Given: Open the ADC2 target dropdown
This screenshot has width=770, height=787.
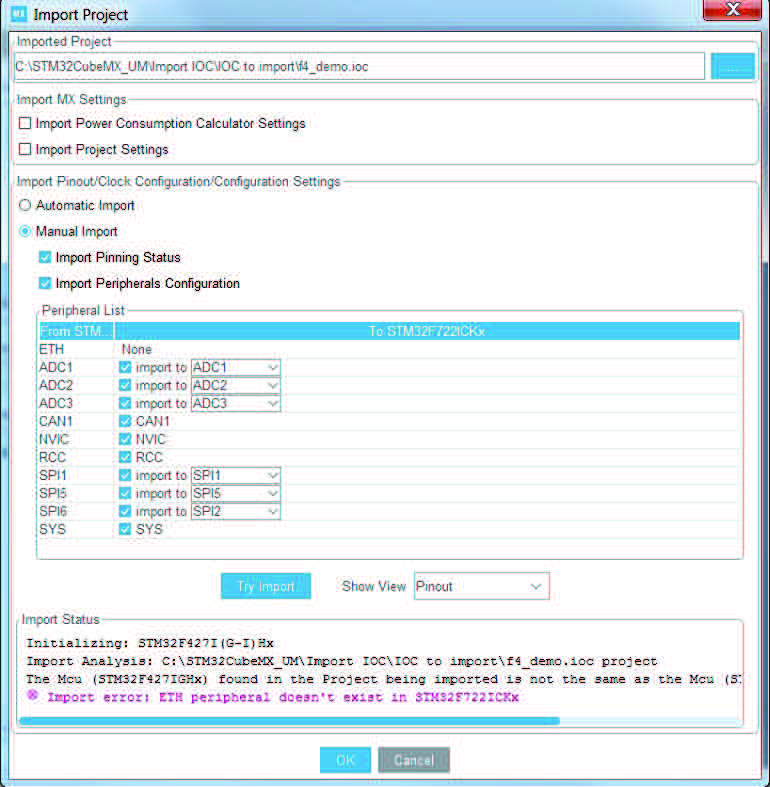Looking at the screenshot, I should (235, 385).
